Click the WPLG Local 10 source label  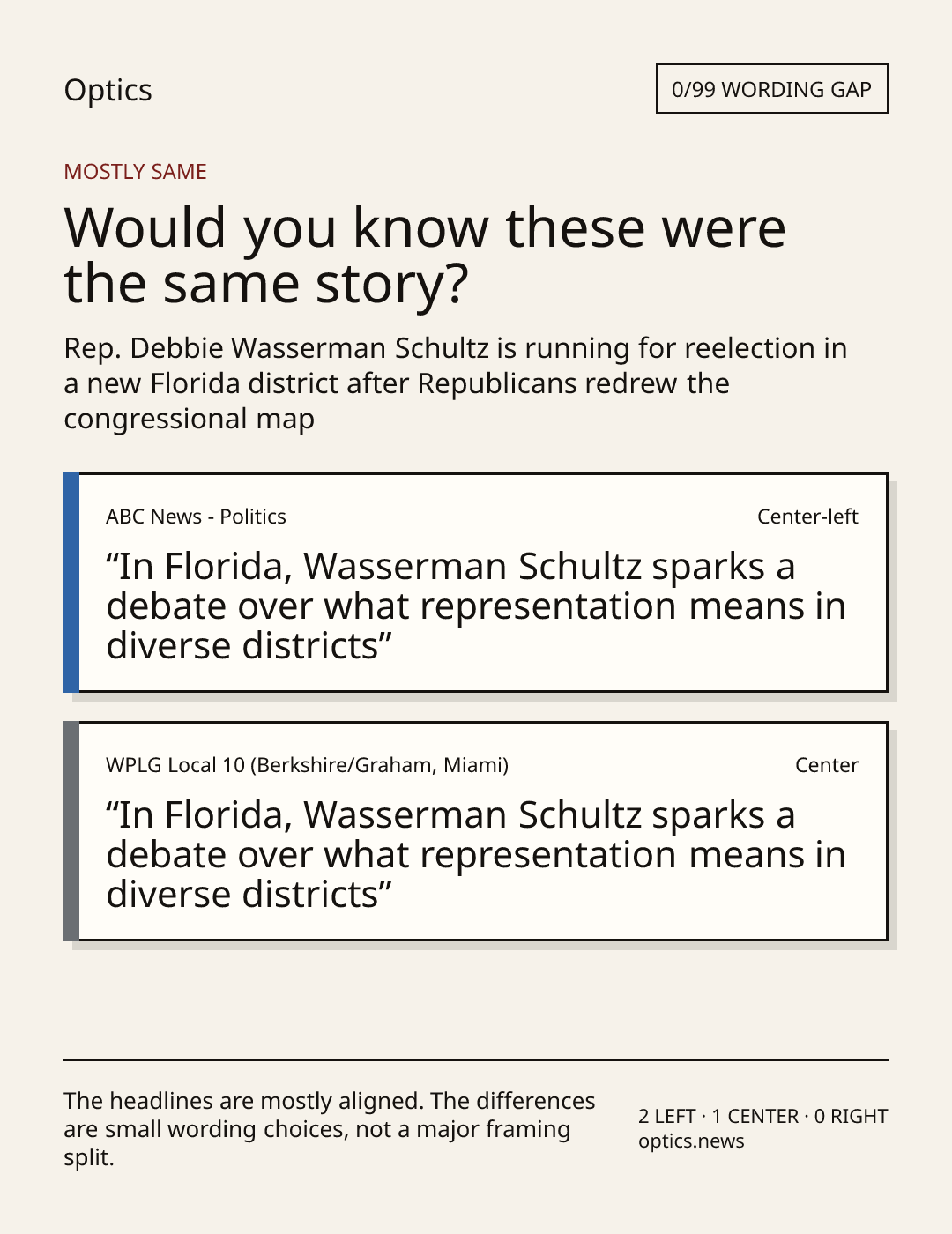point(307,765)
